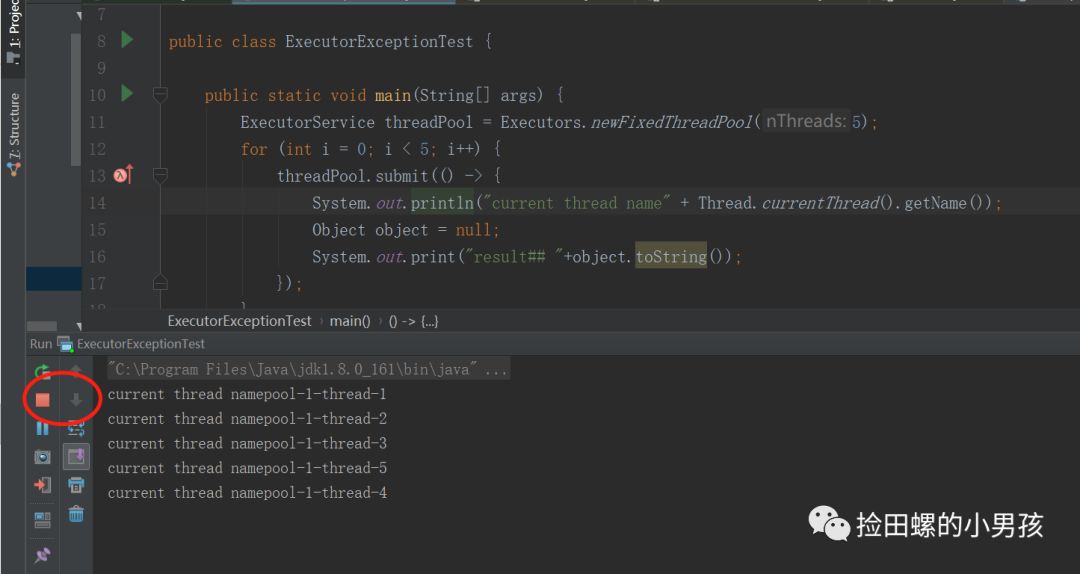Click line number 12 in the editor gutter
The height and width of the screenshot is (574, 1080).
97,149
